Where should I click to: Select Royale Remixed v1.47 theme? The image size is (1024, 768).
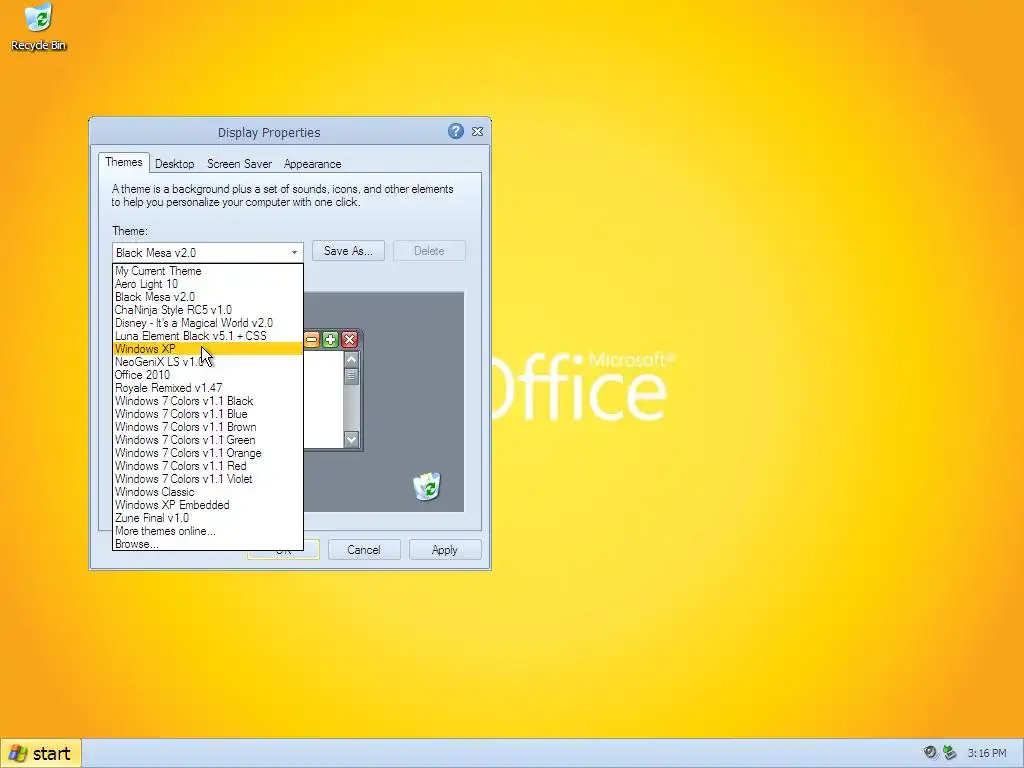(x=208, y=388)
